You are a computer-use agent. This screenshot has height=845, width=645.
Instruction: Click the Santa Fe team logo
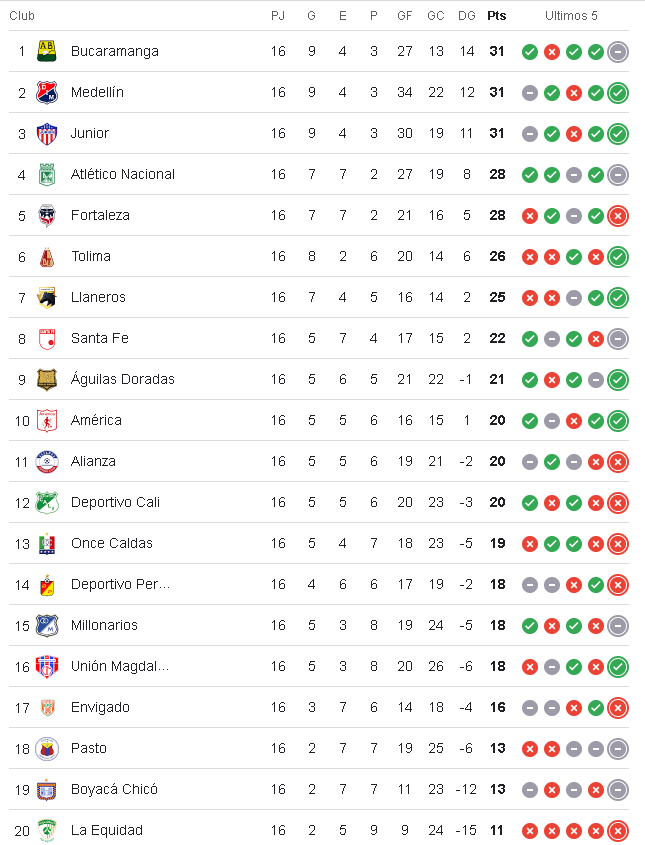[47, 338]
